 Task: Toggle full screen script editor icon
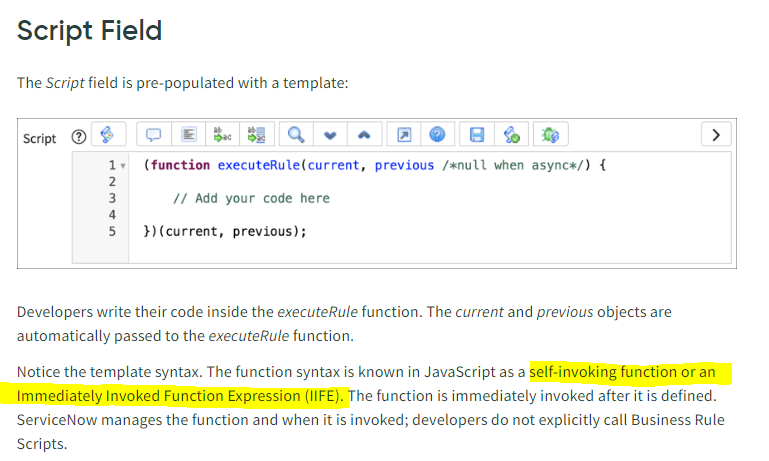coord(404,135)
